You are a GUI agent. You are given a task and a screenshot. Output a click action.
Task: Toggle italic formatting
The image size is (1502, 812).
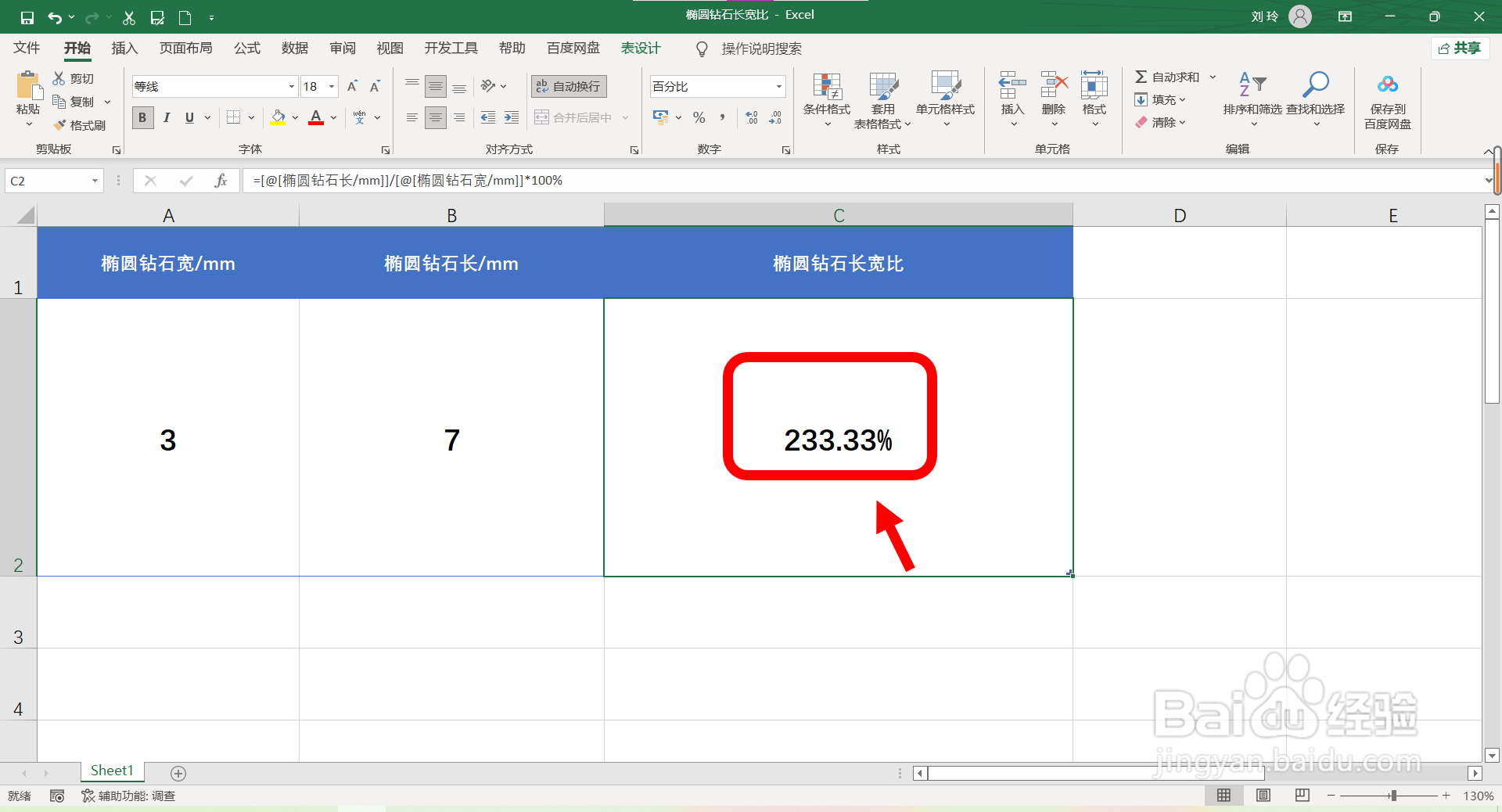[166, 117]
